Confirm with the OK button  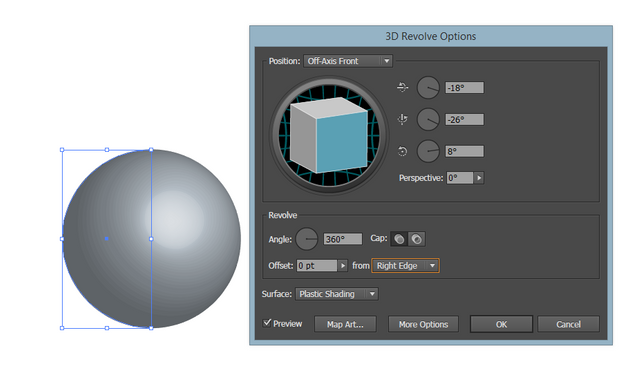501,324
